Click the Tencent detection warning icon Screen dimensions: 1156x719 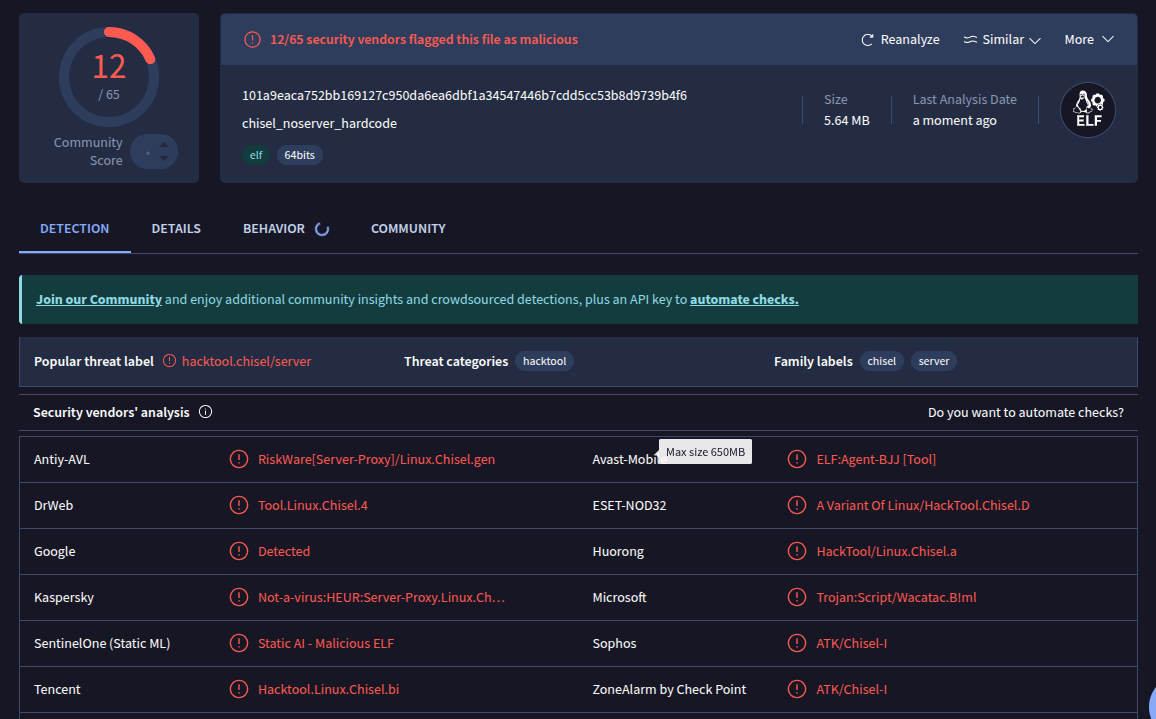(238, 689)
